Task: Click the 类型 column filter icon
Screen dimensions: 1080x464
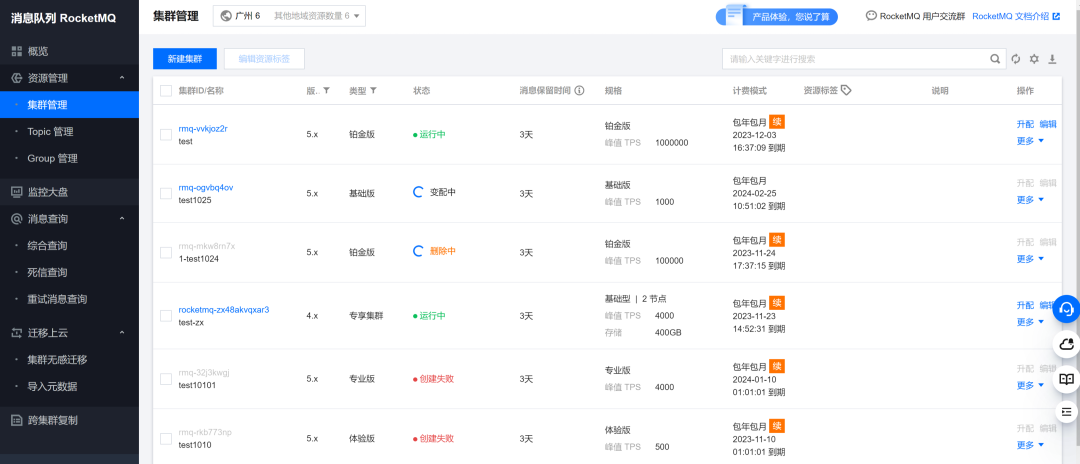Action: pyautogui.click(x=373, y=90)
